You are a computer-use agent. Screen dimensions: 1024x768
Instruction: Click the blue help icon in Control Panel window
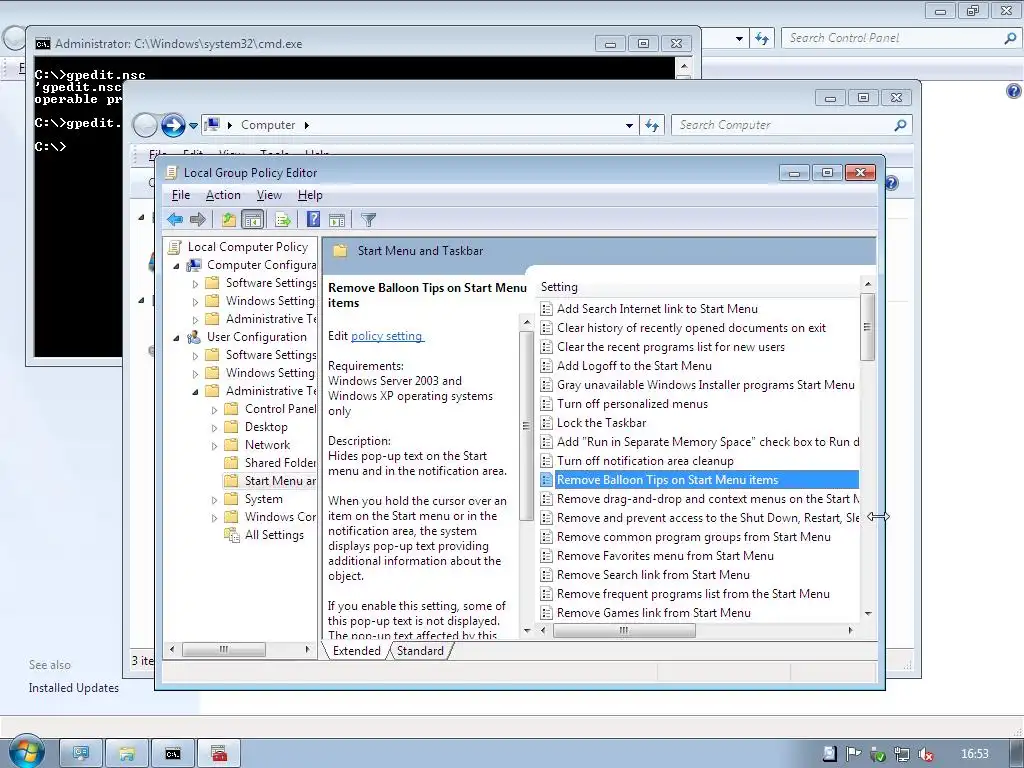[x=1014, y=91]
